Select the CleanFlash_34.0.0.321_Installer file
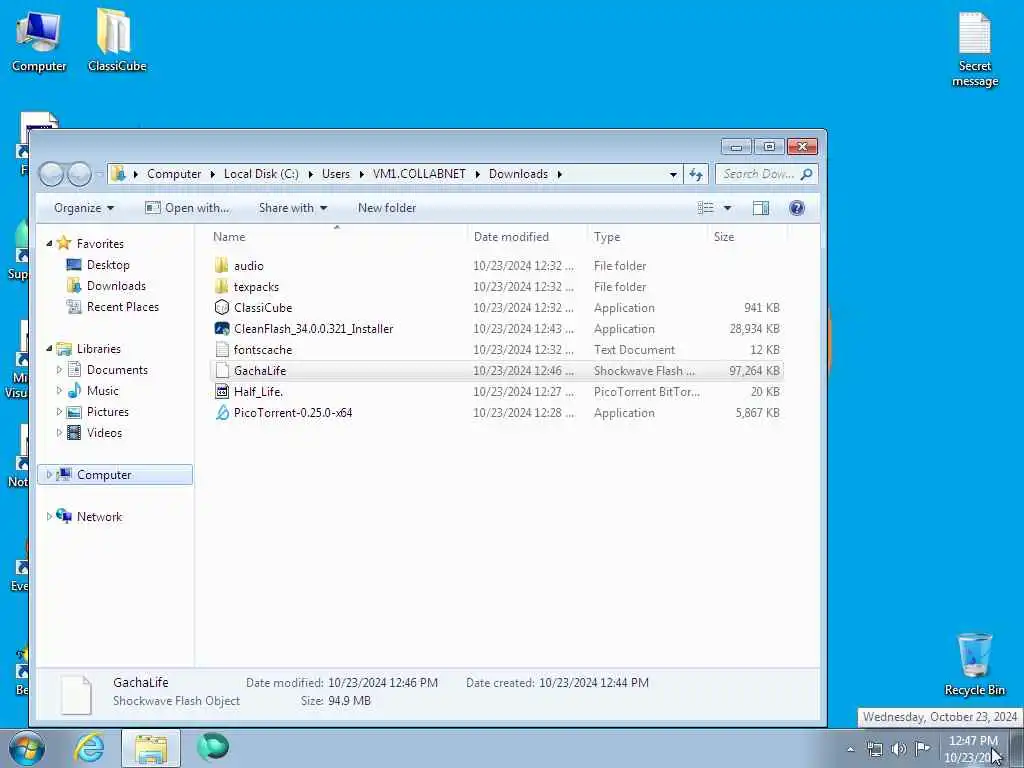 pos(496,328)
